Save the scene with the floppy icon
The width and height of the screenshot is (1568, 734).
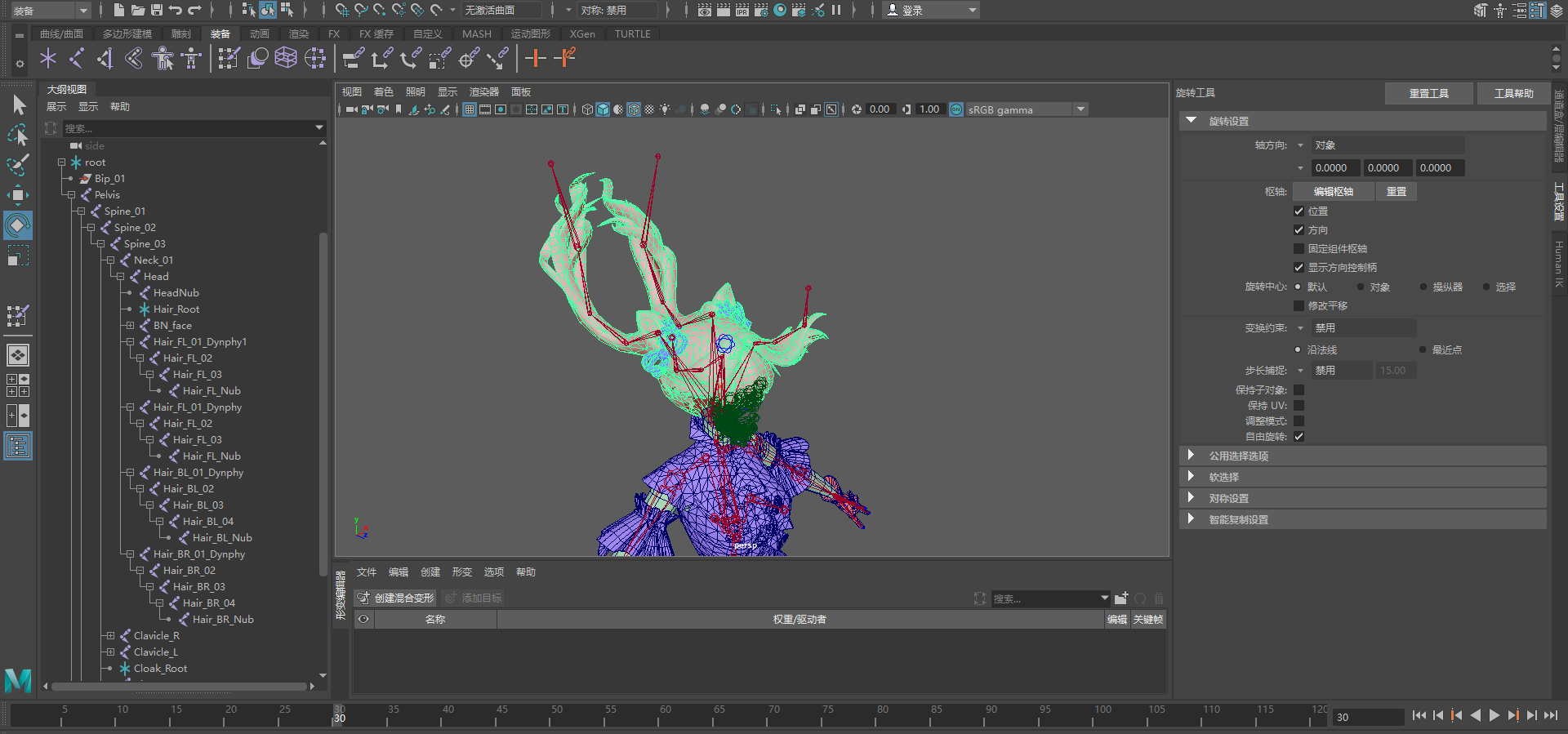click(157, 10)
